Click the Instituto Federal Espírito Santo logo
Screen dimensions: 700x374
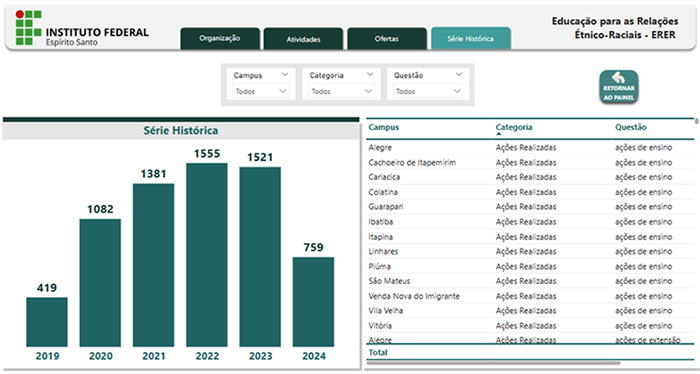click(x=82, y=28)
